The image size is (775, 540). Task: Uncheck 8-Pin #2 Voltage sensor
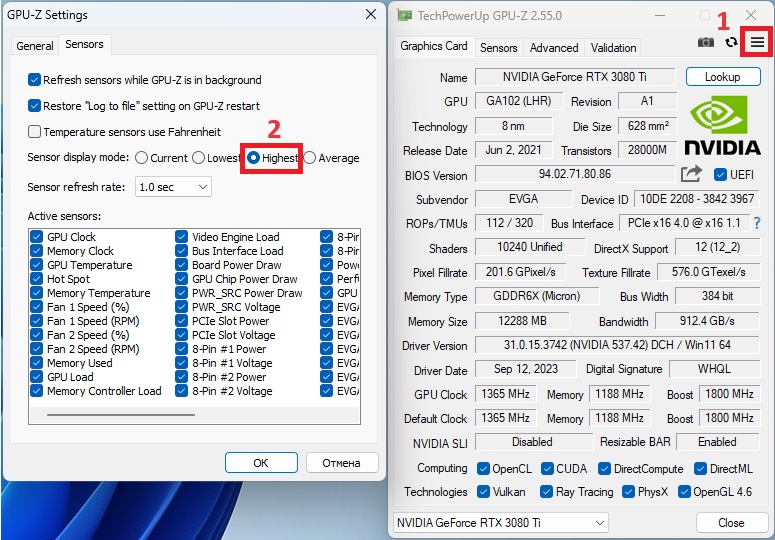click(181, 390)
